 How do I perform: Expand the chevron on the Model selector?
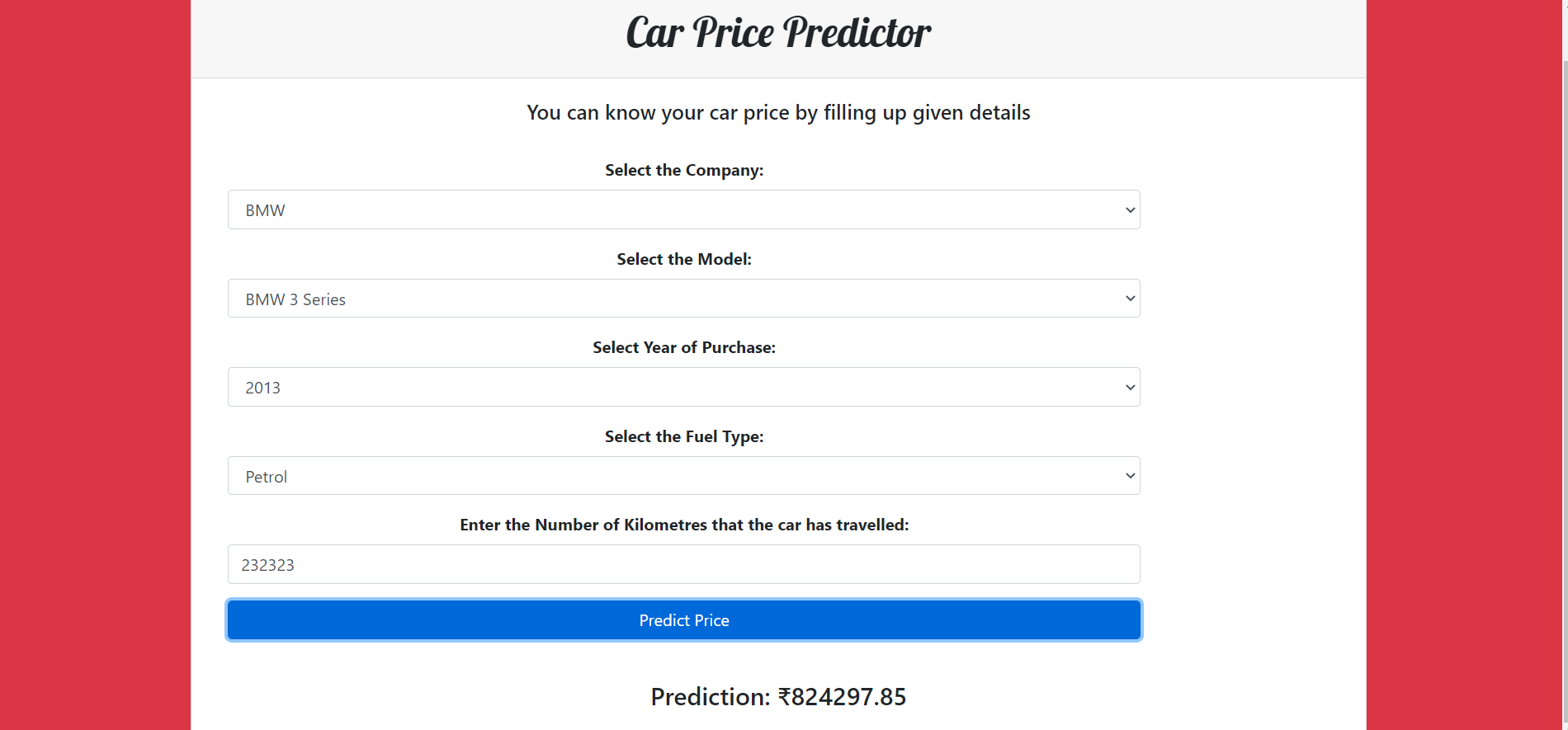pos(1129,298)
